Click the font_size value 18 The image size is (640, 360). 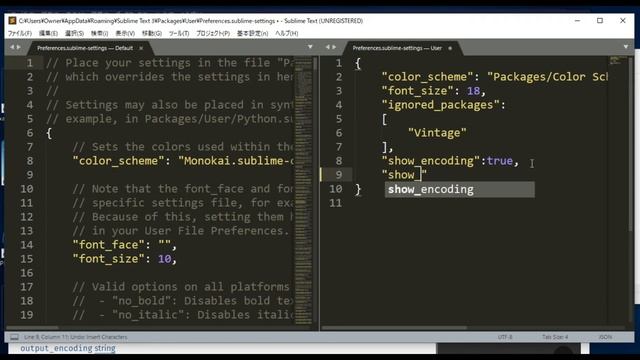473,91
